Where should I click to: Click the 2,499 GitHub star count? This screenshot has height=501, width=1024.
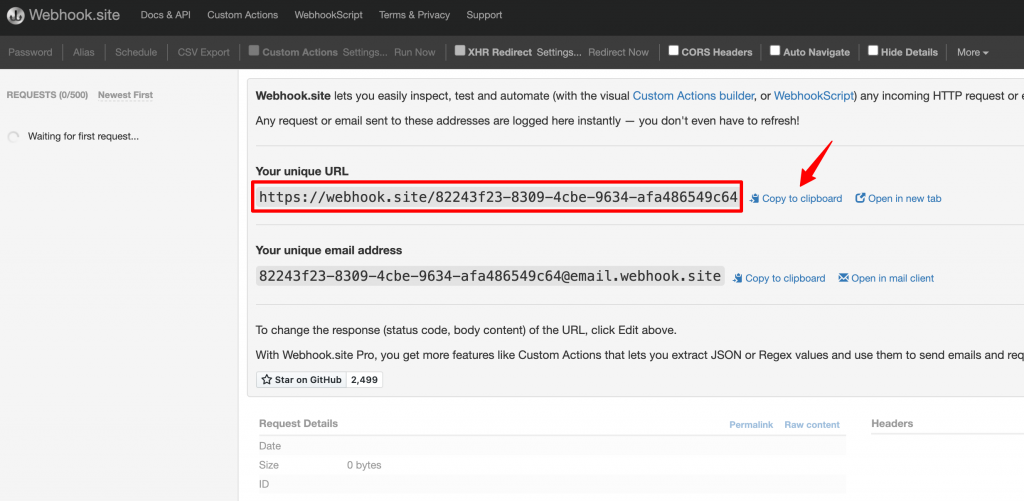click(364, 380)
